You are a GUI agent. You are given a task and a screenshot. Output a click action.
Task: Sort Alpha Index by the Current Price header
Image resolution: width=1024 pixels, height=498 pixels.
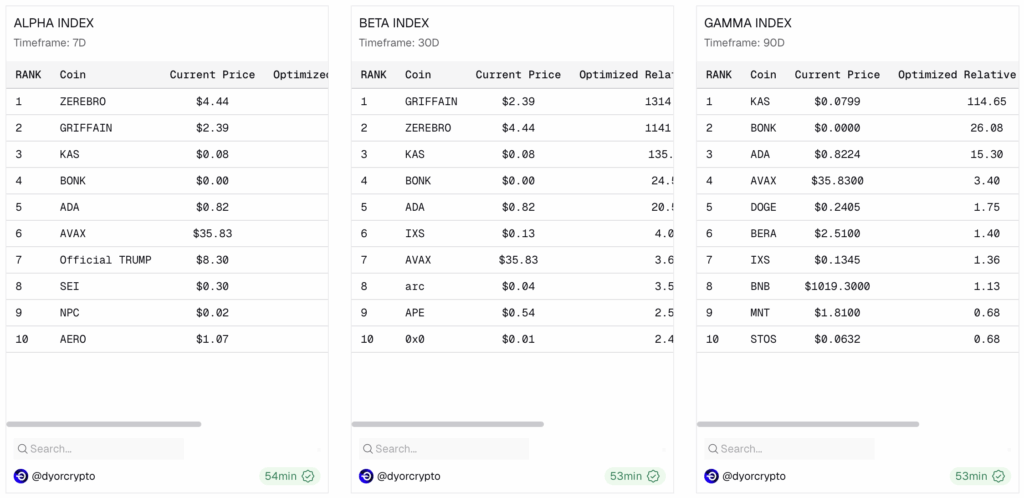(212, 75)
